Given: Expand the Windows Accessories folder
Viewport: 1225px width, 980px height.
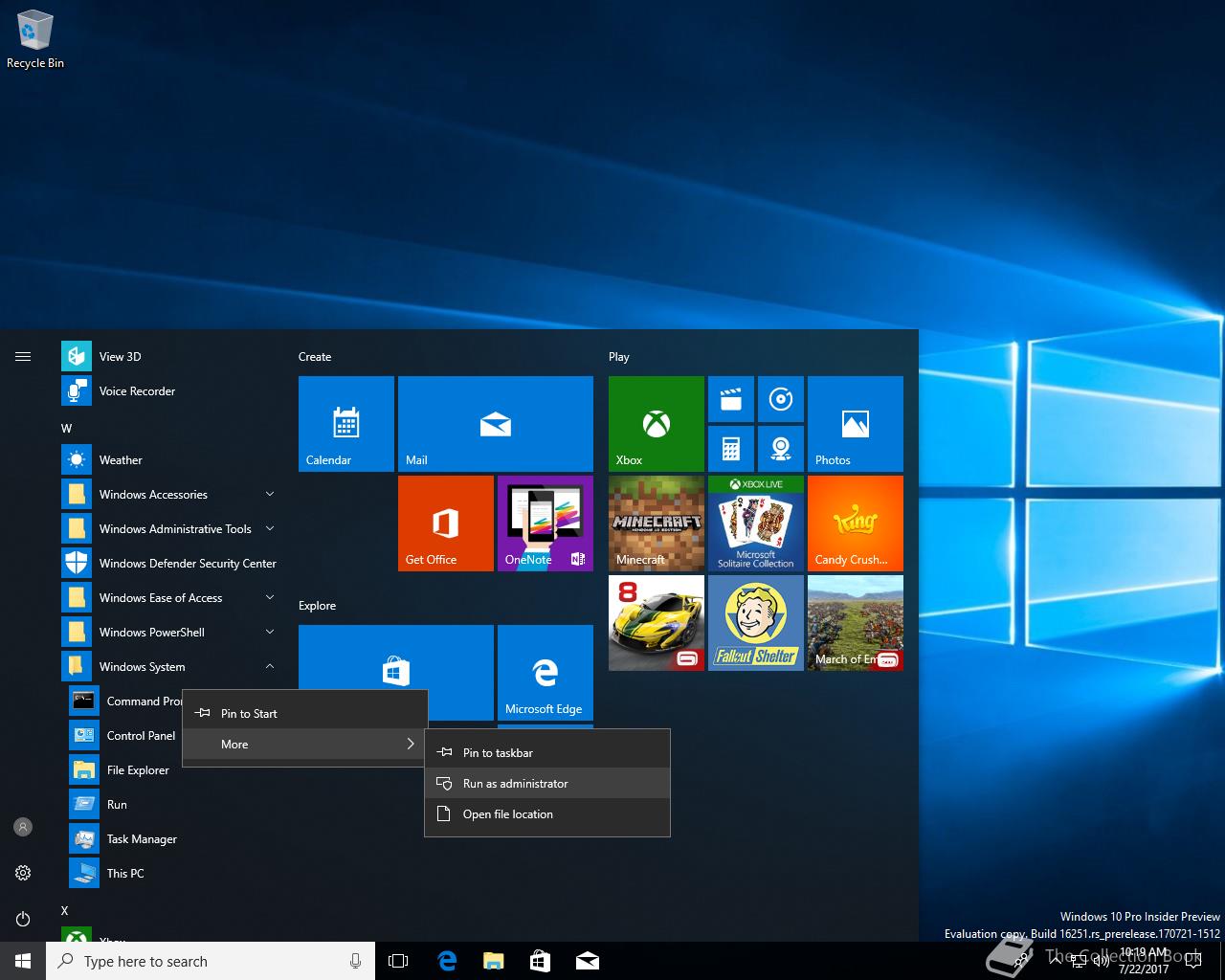Looking at the screenshot, I should click(x=168, y=494).
